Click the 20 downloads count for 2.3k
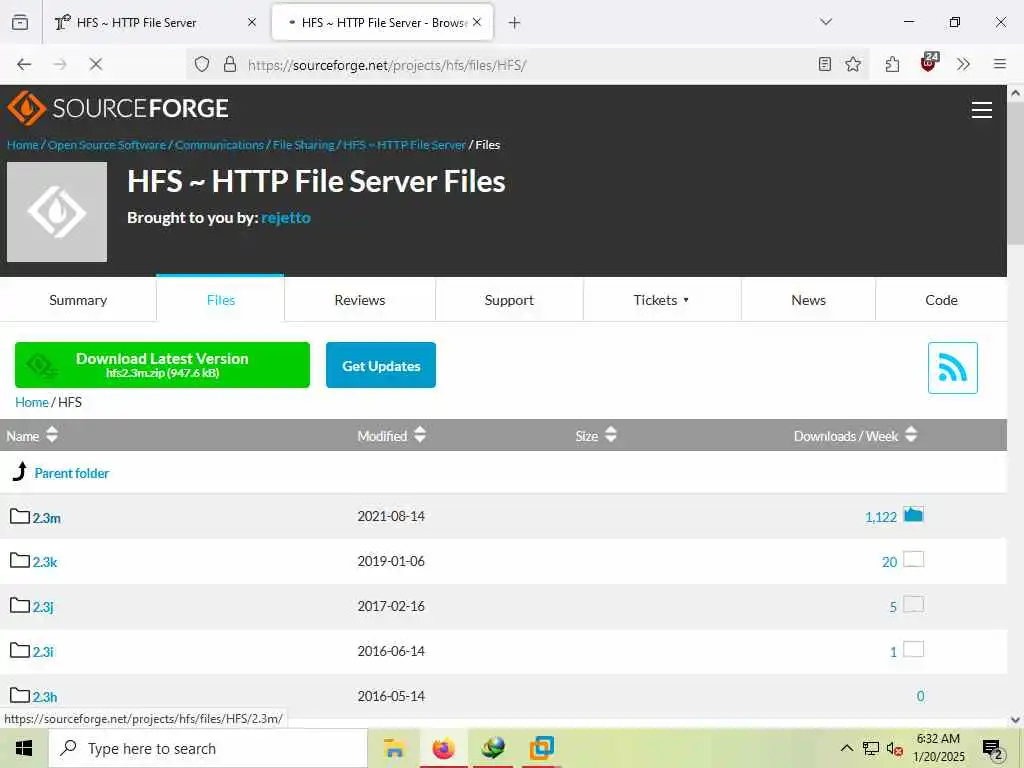Image resolution: width=1024 pixels, height=768 pixels. [x=889, y=562]
